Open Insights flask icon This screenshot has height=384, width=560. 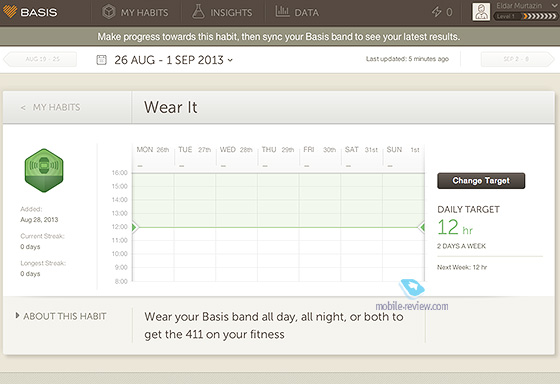tap(198, 12)
